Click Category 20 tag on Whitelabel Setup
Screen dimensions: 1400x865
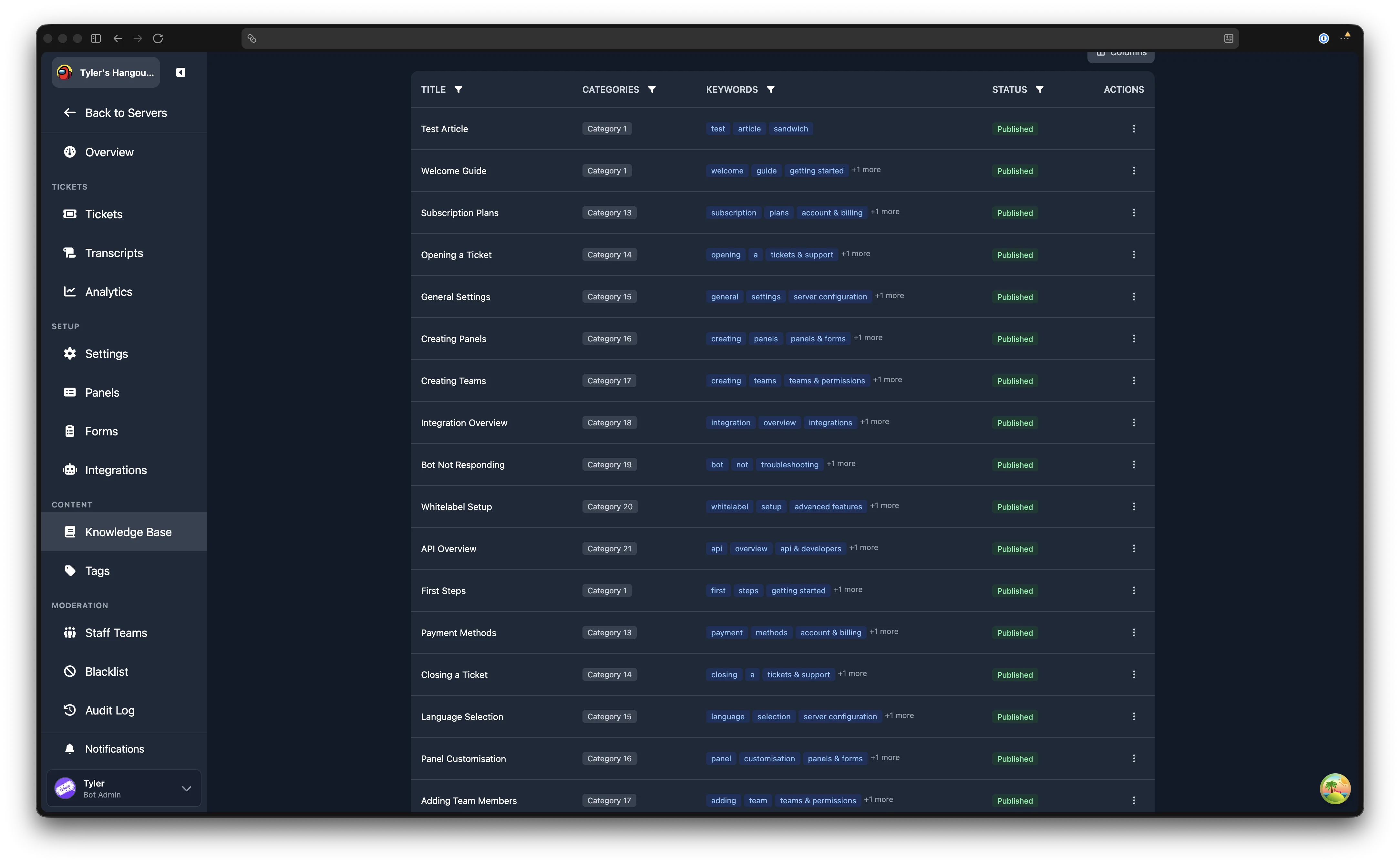coord(610,507)
